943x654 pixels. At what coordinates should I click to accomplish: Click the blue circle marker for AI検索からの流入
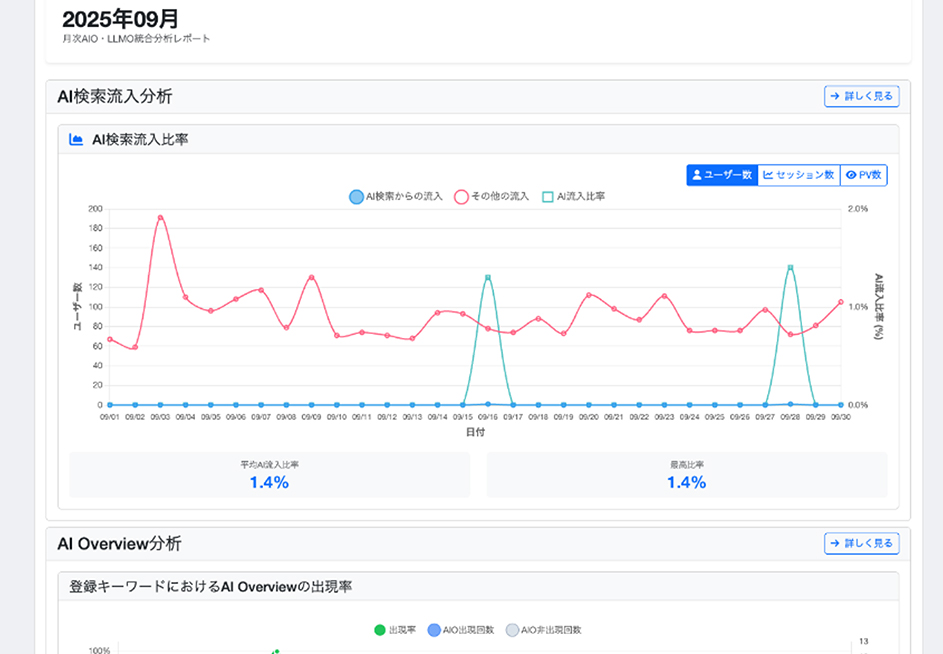(356, 196)
